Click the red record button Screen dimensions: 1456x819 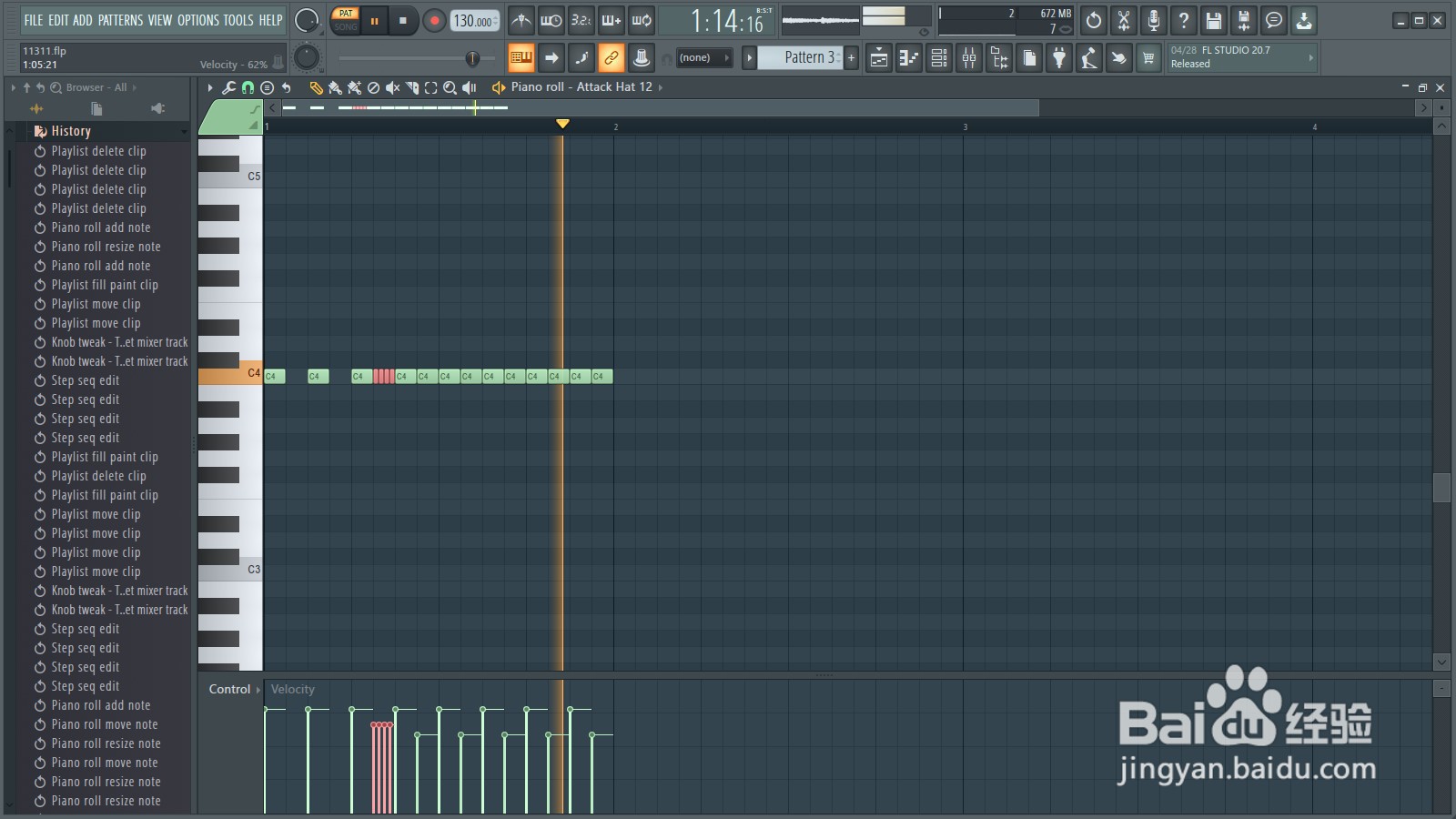click(434, 20)
